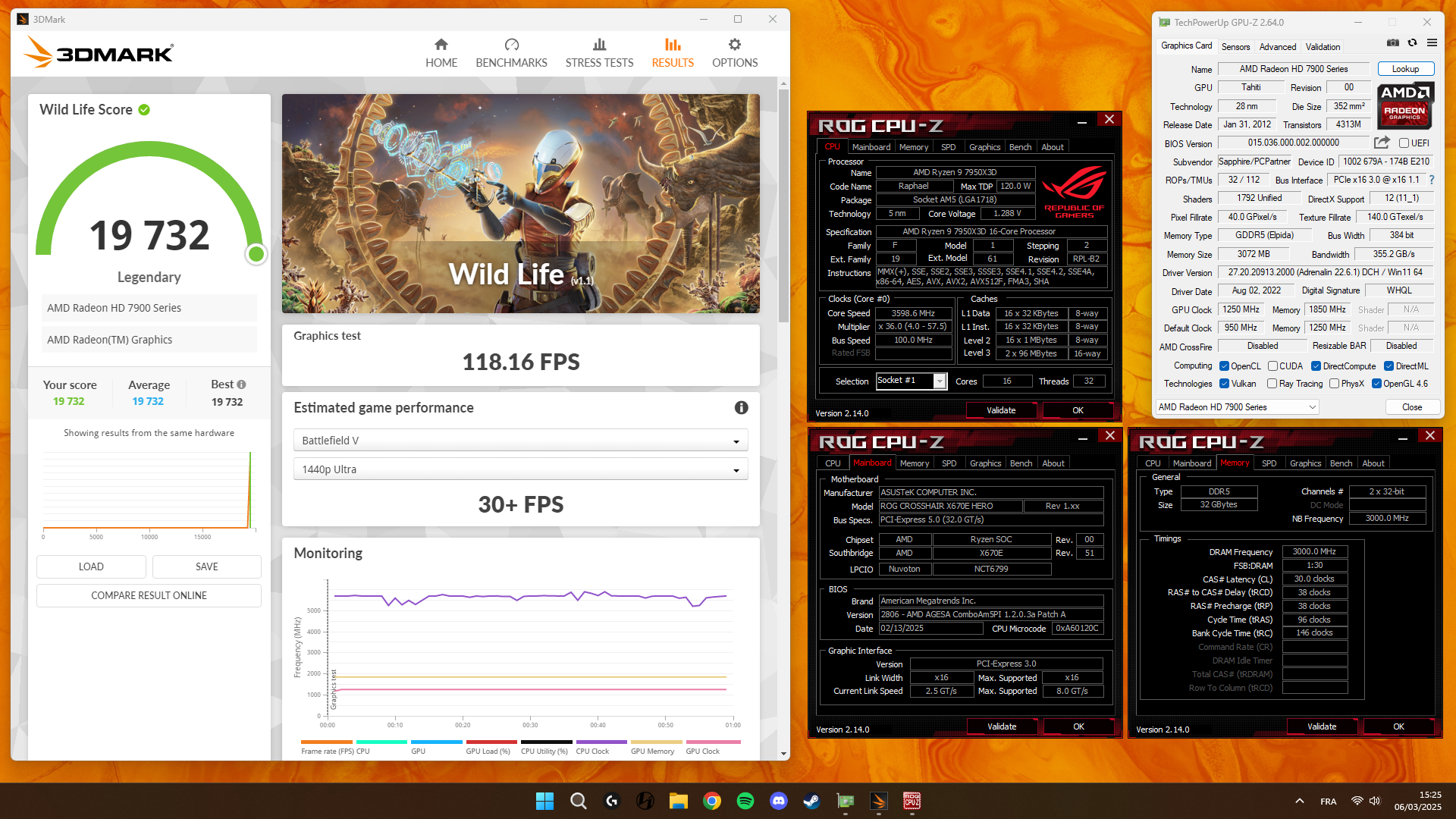This screenshot has width=1456, height=819.
Task: Open Socket #1 selection dropdown
Action: pos(912,381)
